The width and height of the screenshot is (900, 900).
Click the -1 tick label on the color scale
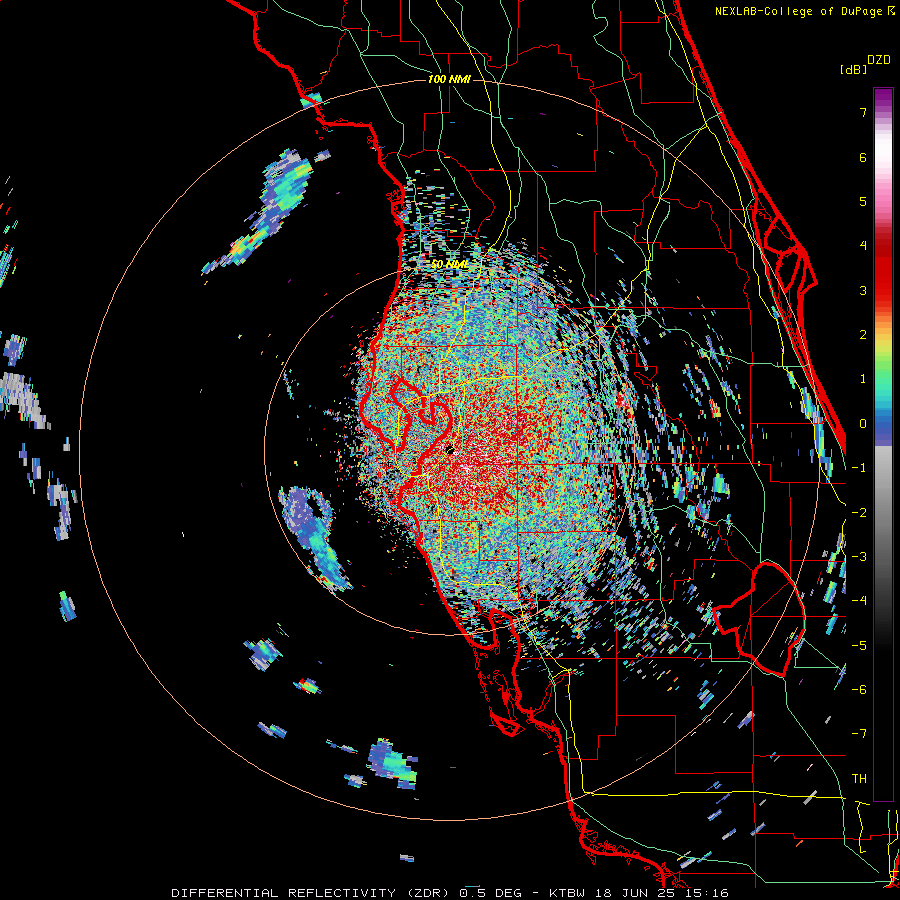[859, 468]
